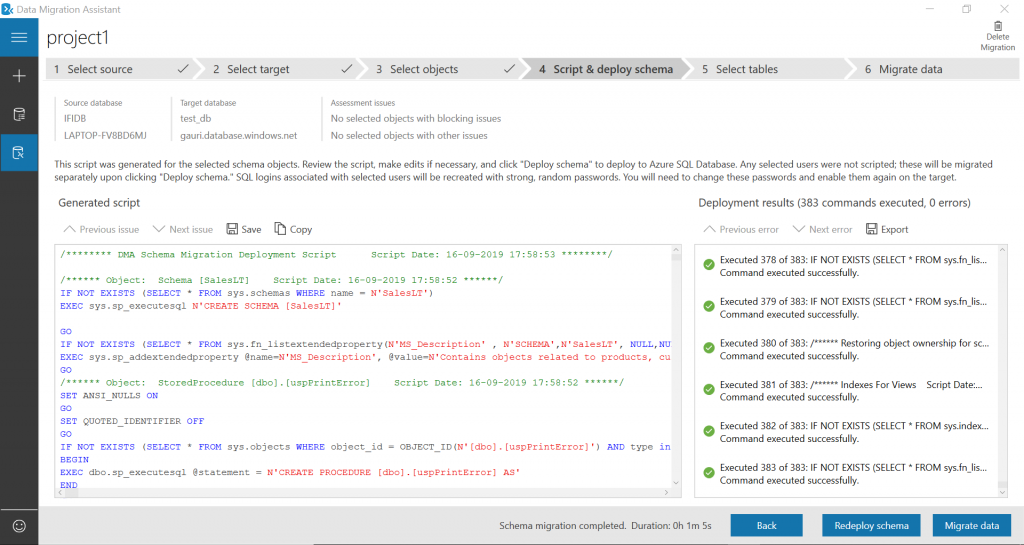The height and width of the screenshot is (545, 1024).
Task: Click target database name test_db
Action: tap(195, 118)
